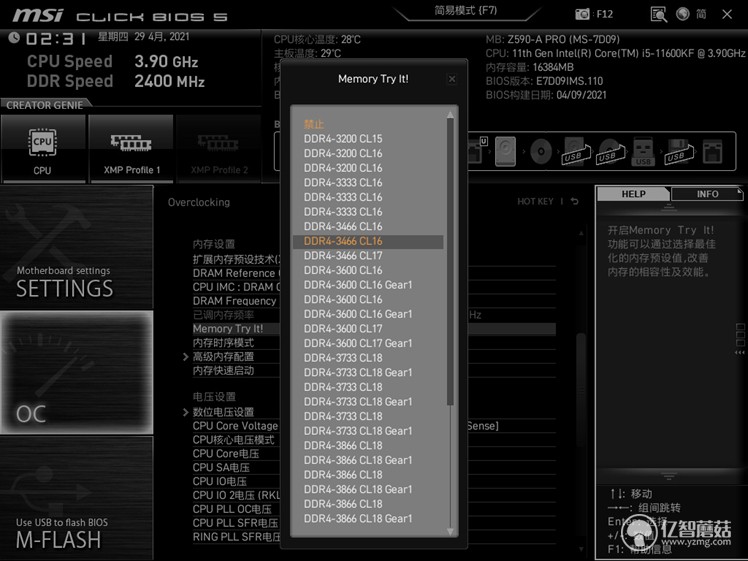
Task: Click the dialog scrollbar up arrow
Action: pos(450,115)
